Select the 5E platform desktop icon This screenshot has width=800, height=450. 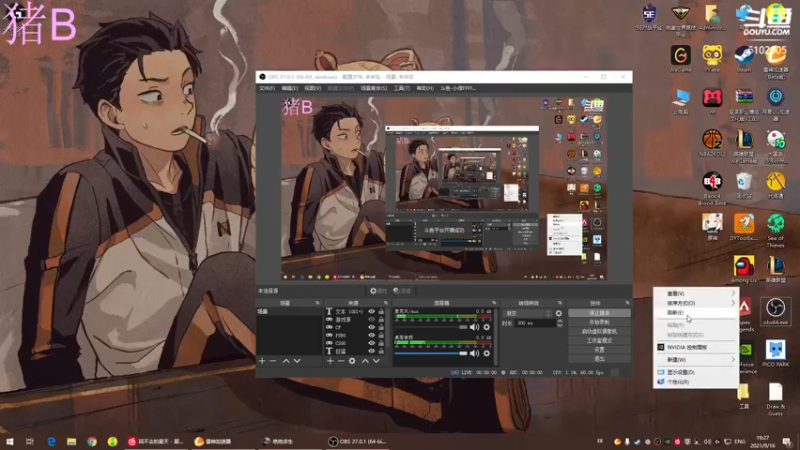click(x=649, y=16)
